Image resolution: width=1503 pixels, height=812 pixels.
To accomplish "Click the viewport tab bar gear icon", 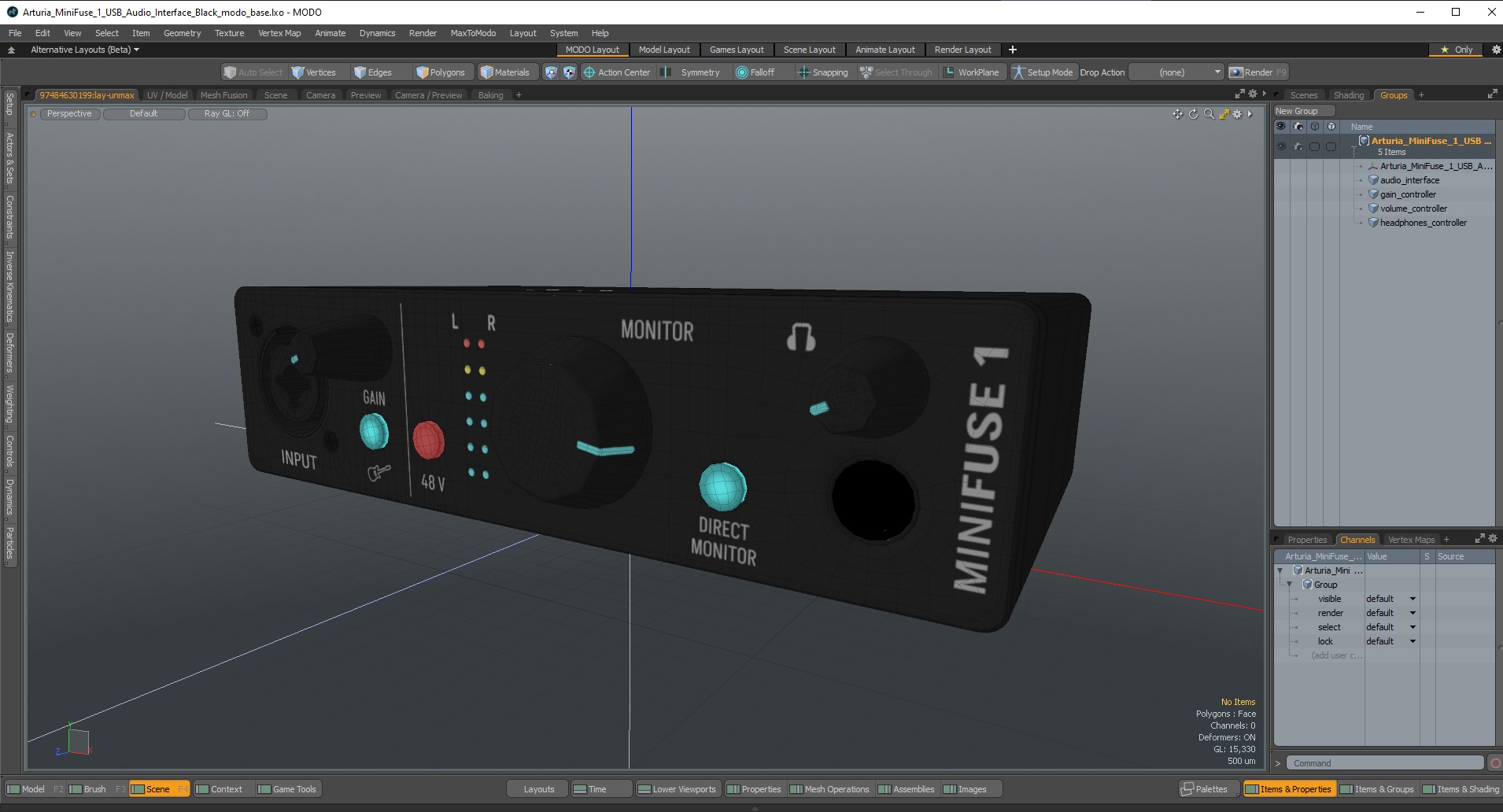I will (x=1253, y=94).
